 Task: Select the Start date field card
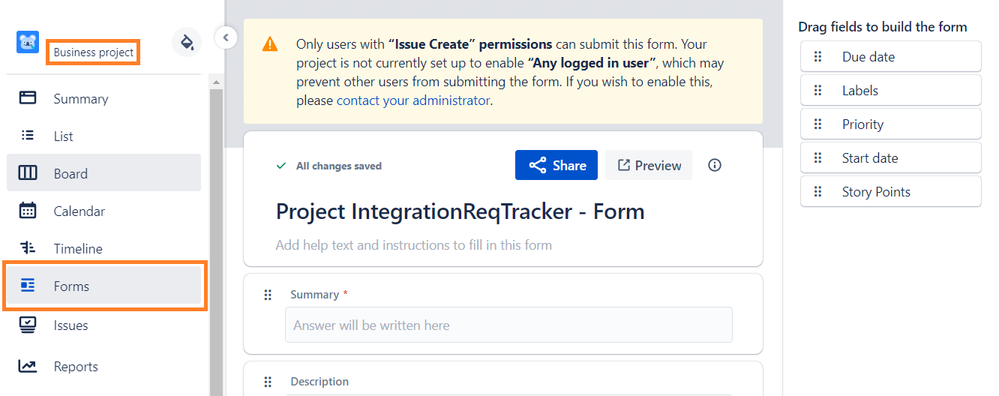(891, 158)
